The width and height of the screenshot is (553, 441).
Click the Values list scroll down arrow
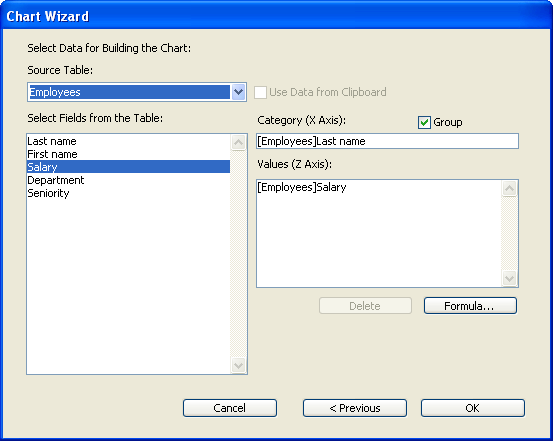click(509, 278)
